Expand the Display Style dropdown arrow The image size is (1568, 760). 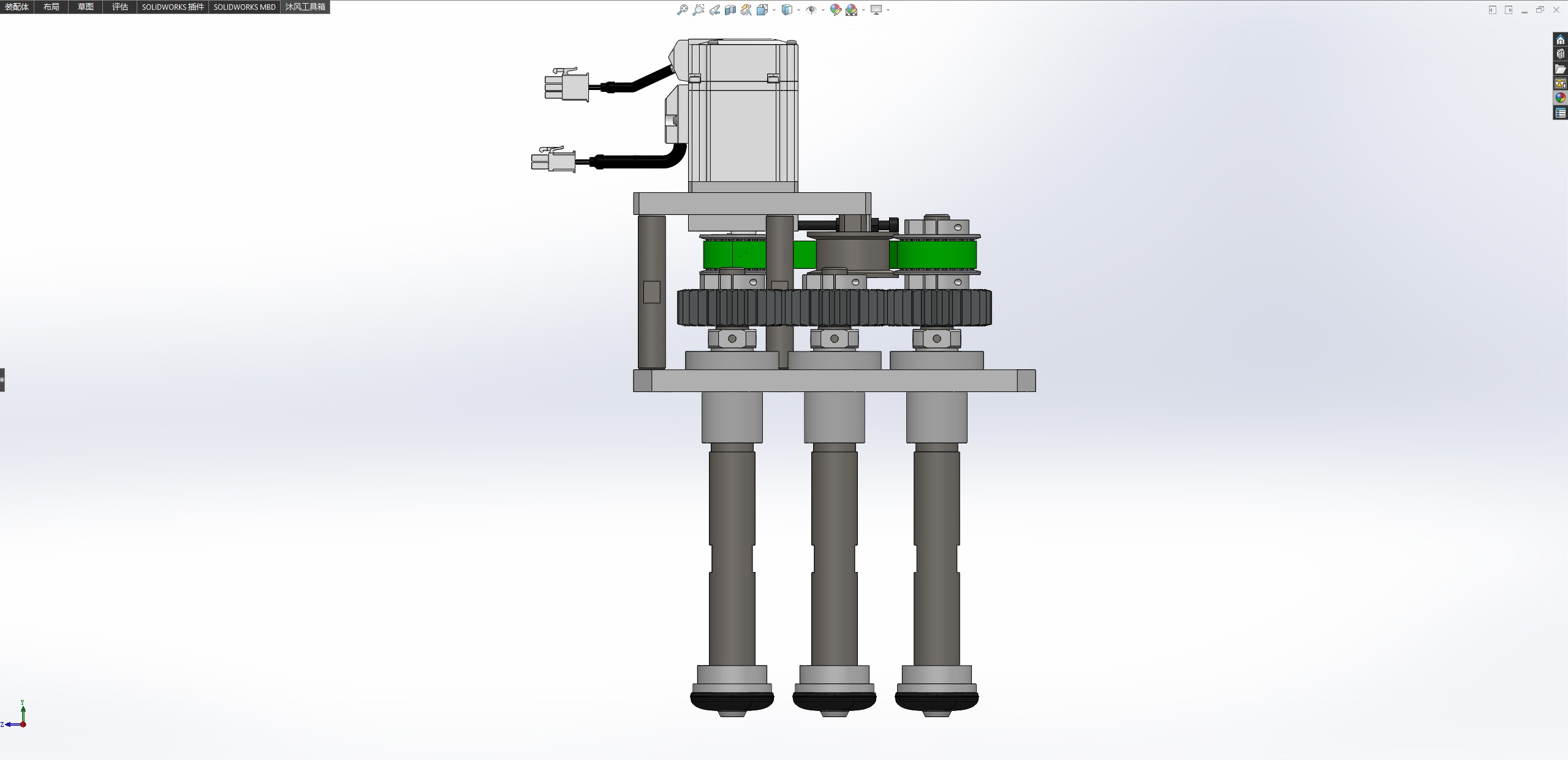(x=798, y=10)
